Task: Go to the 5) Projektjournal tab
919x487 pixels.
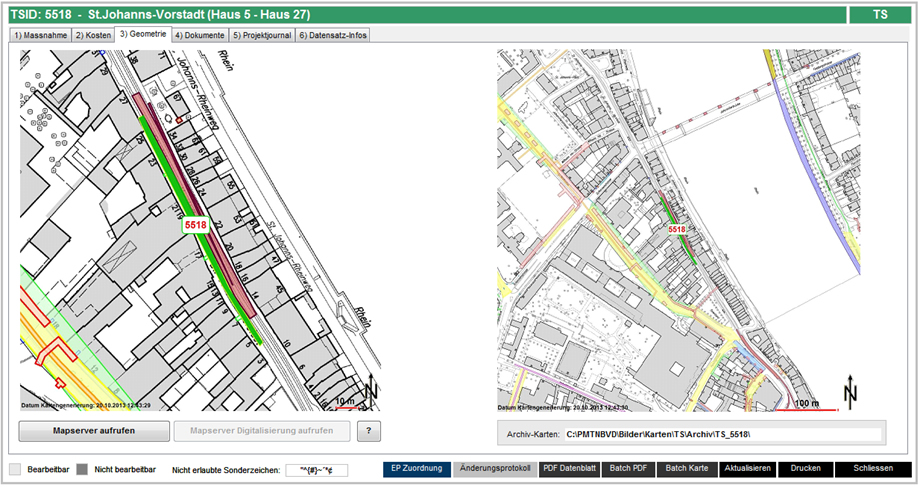Action: (x=262, y=35)
